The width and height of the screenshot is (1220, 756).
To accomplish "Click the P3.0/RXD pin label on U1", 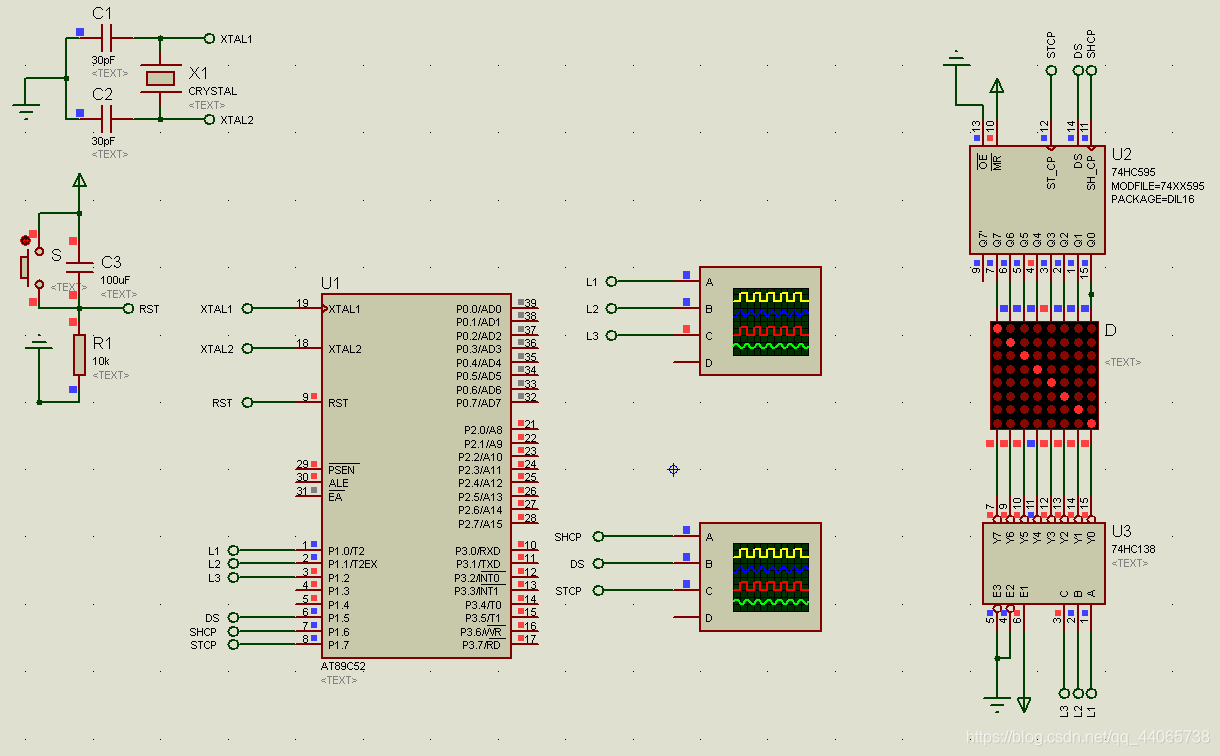I will pos(478,551).
